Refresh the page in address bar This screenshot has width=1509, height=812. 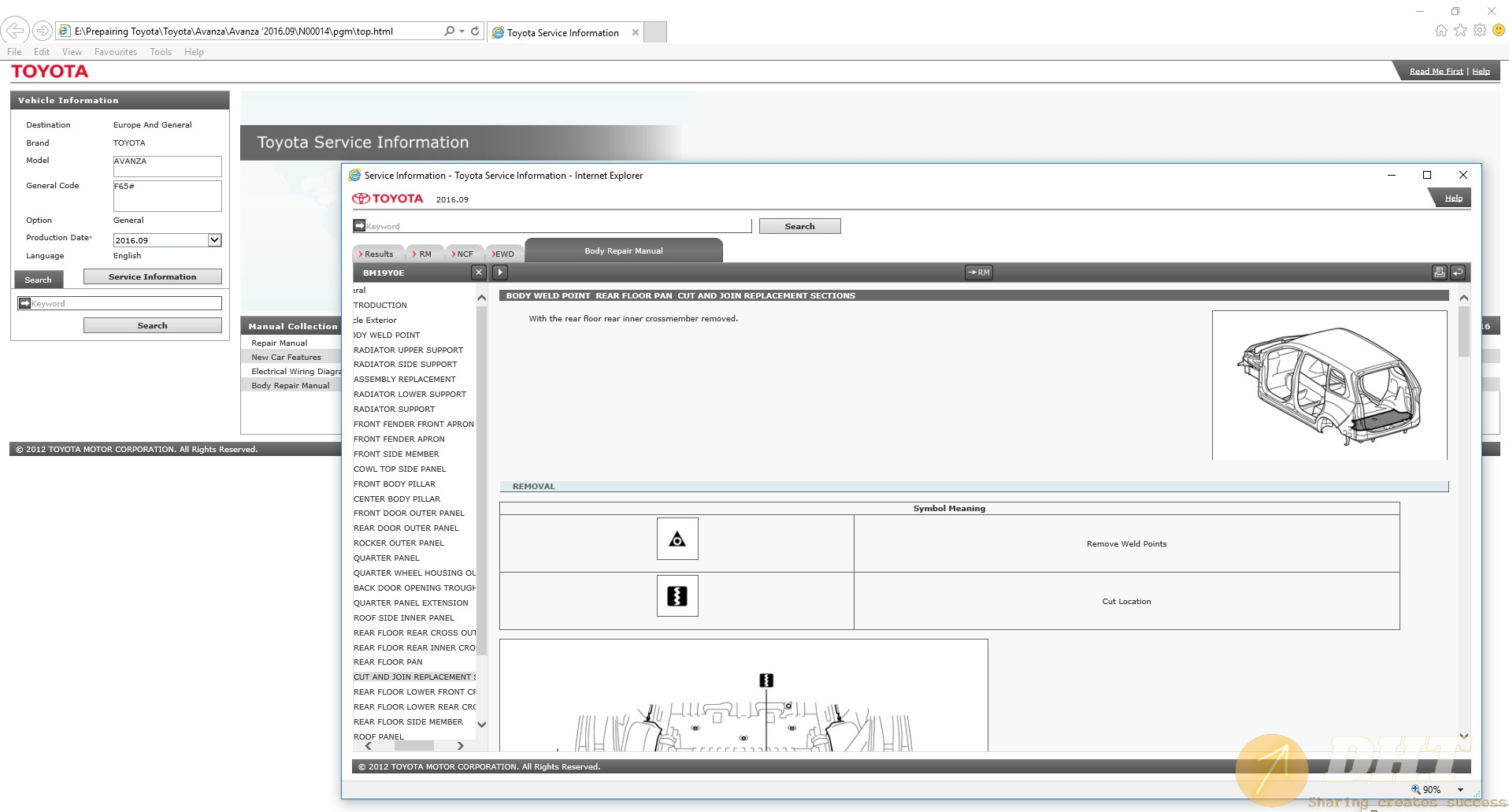475,31
